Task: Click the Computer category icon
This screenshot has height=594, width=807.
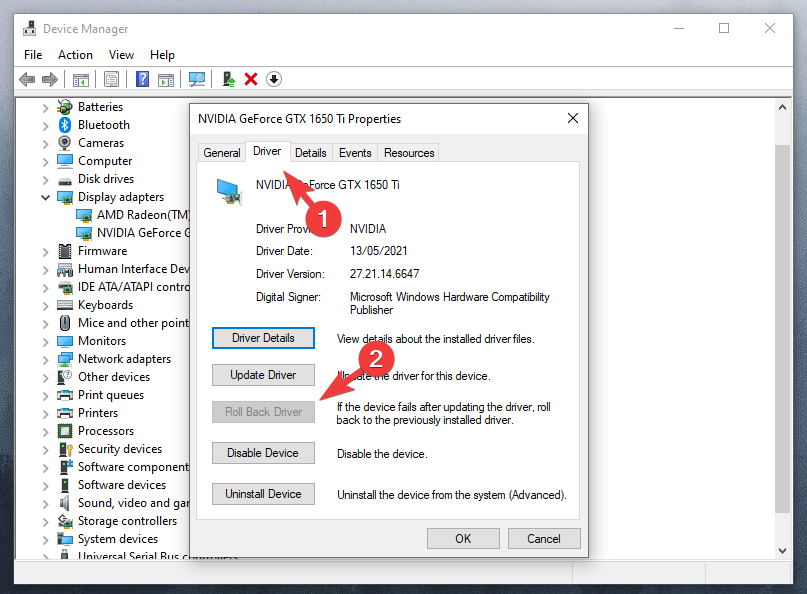Action: 65,161
